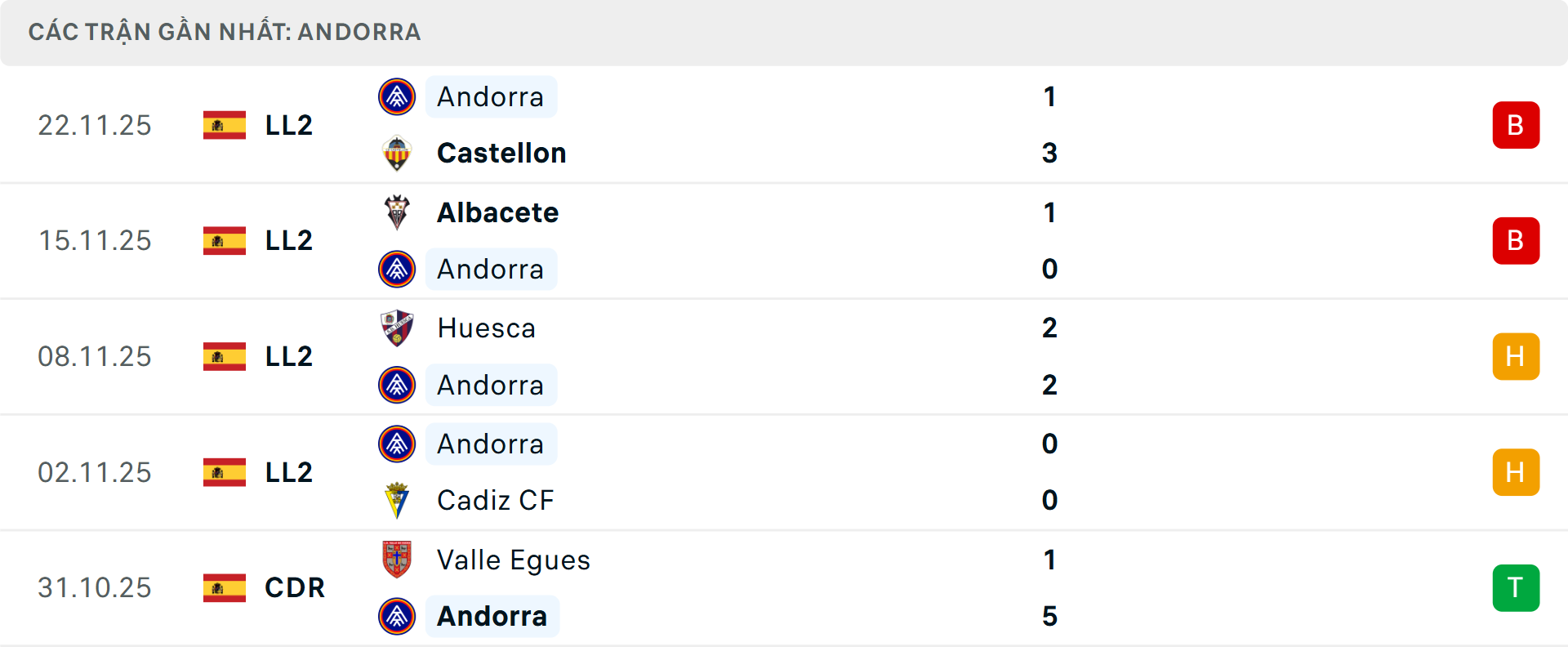This screenshot has height=647, width=1568.
Task: Open the Castellon team link
Action: click(501, 154)
